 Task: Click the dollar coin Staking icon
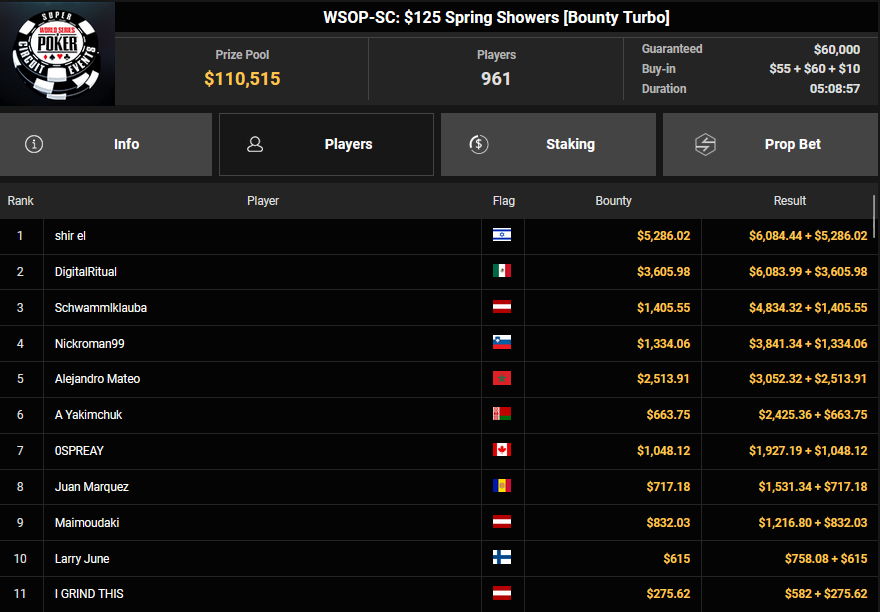pos(478,144)
